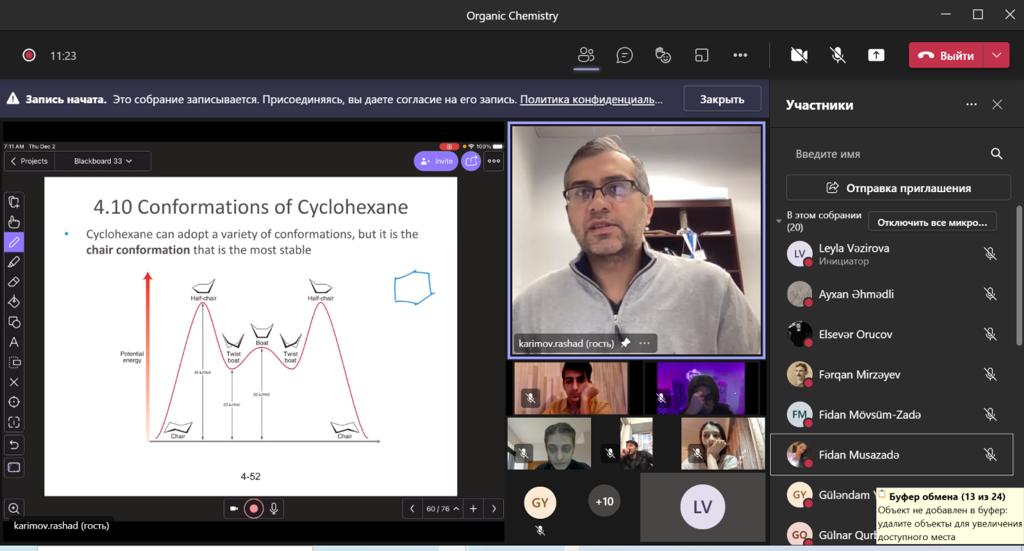Open the Политика конфиденциальности link

click(591, 100)
